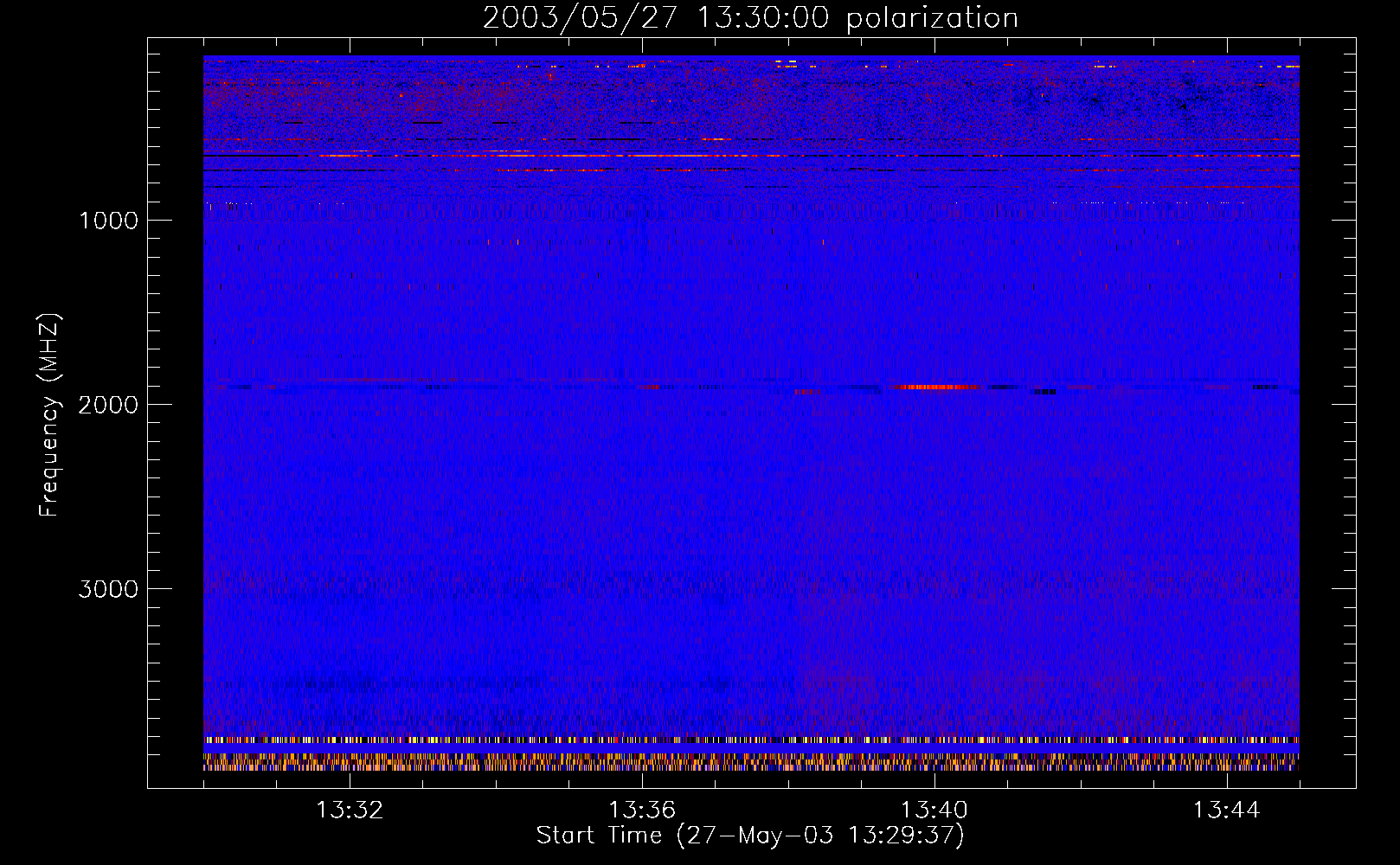Click the 2000 frequency tick label
The height and width of the screenshot is (865, 1400).
(x=108, y=405)
